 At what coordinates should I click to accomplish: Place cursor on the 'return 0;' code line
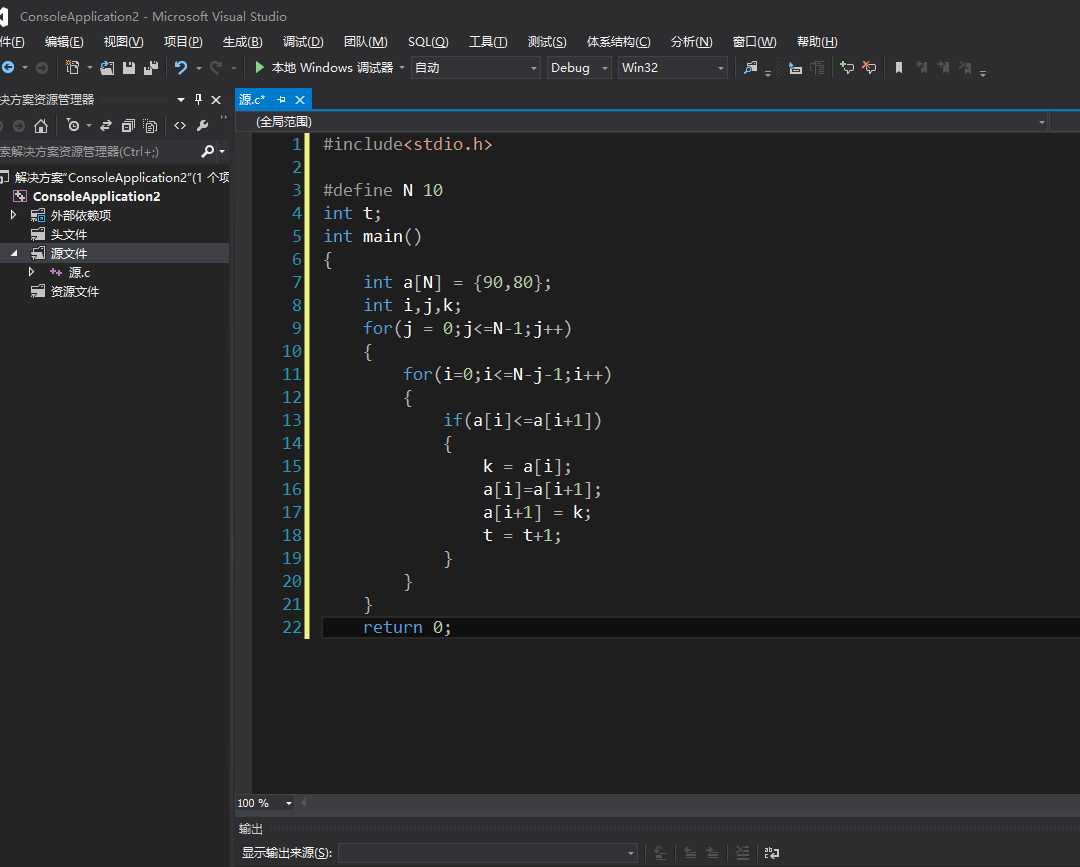pyautogui.click(x=407, y=627)
